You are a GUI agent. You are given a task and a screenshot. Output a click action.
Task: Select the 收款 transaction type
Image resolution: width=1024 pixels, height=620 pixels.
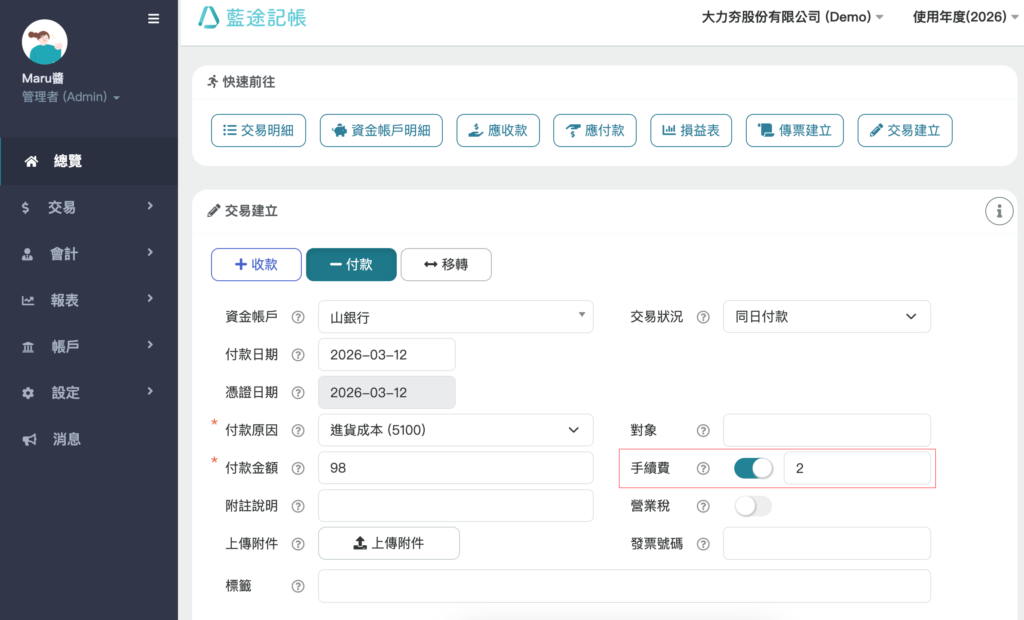point(256,264)
